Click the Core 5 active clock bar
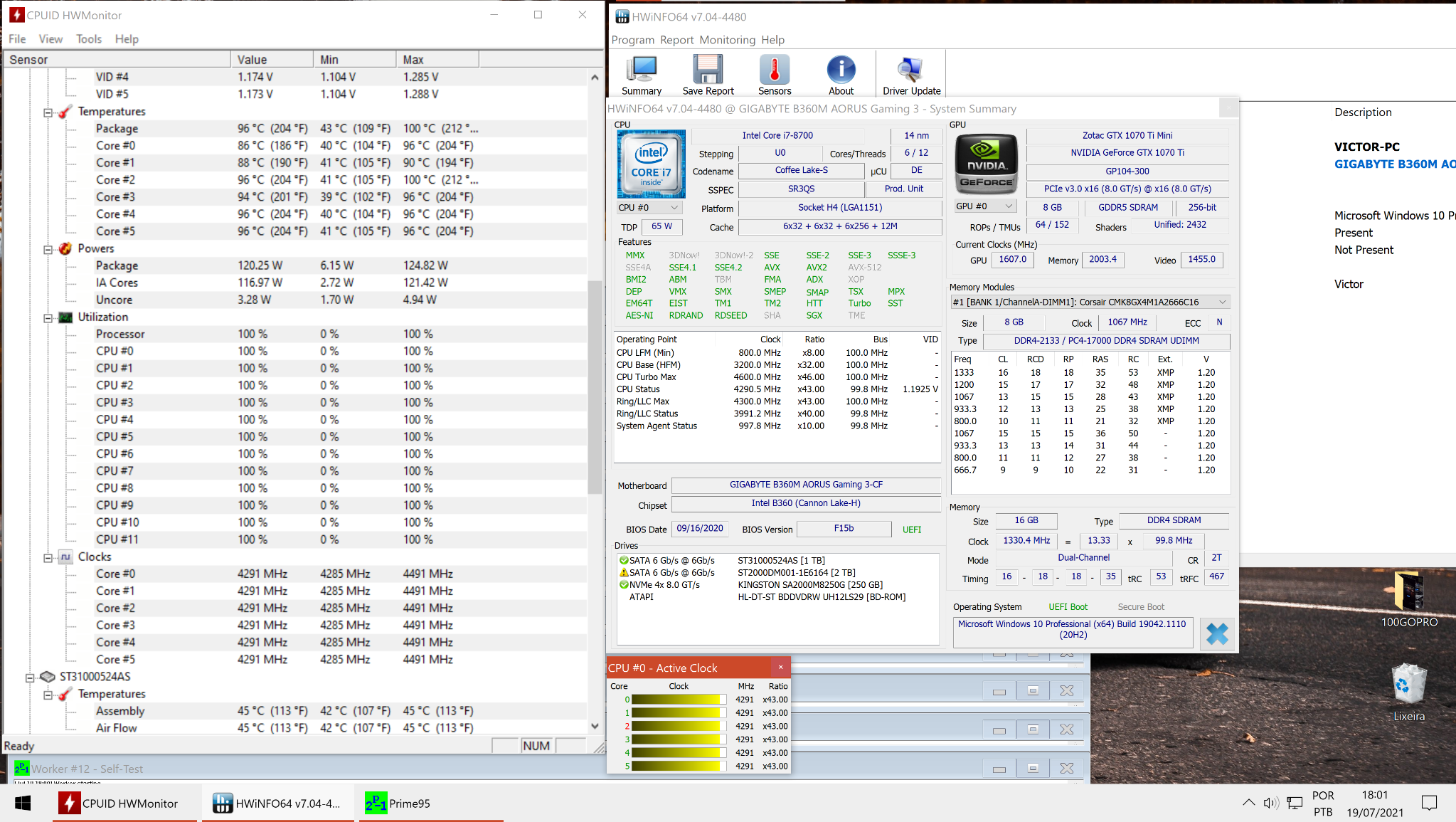Image resolution: width=1456 pixels, height=822 pixels. click(679, 766)
